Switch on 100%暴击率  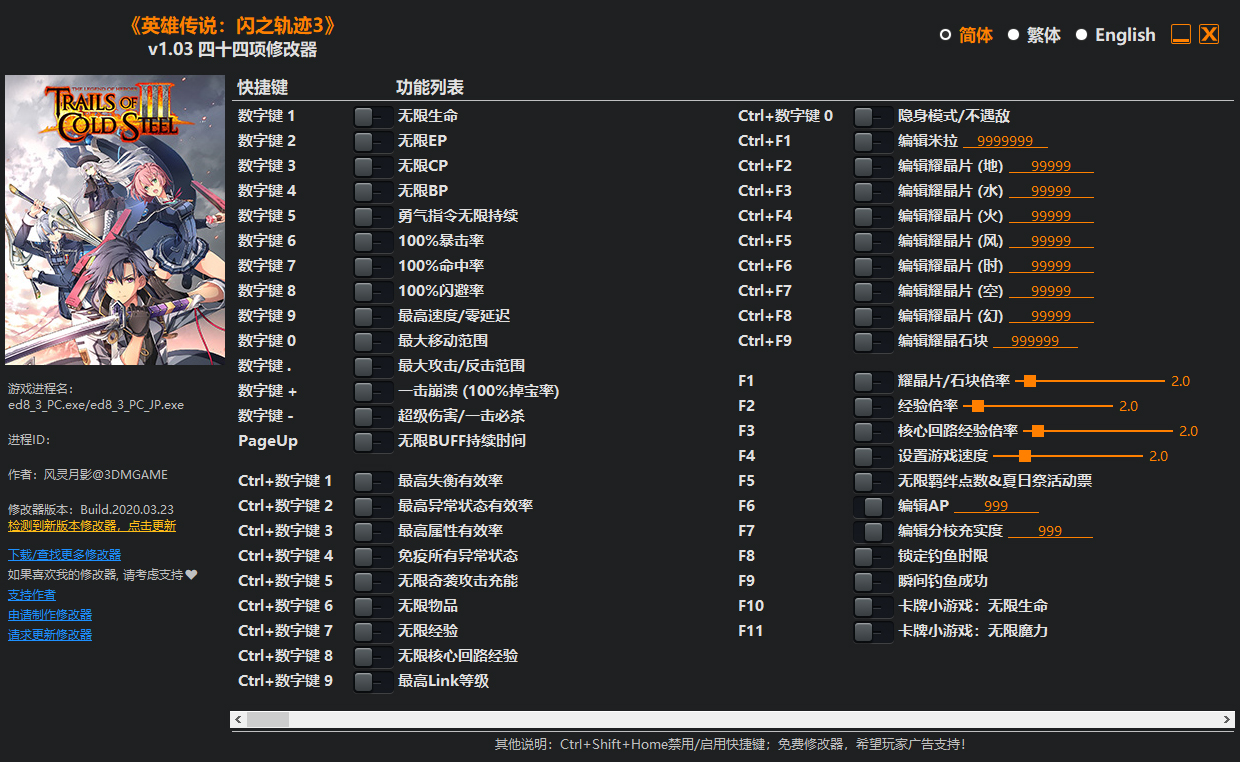(373, 241)
